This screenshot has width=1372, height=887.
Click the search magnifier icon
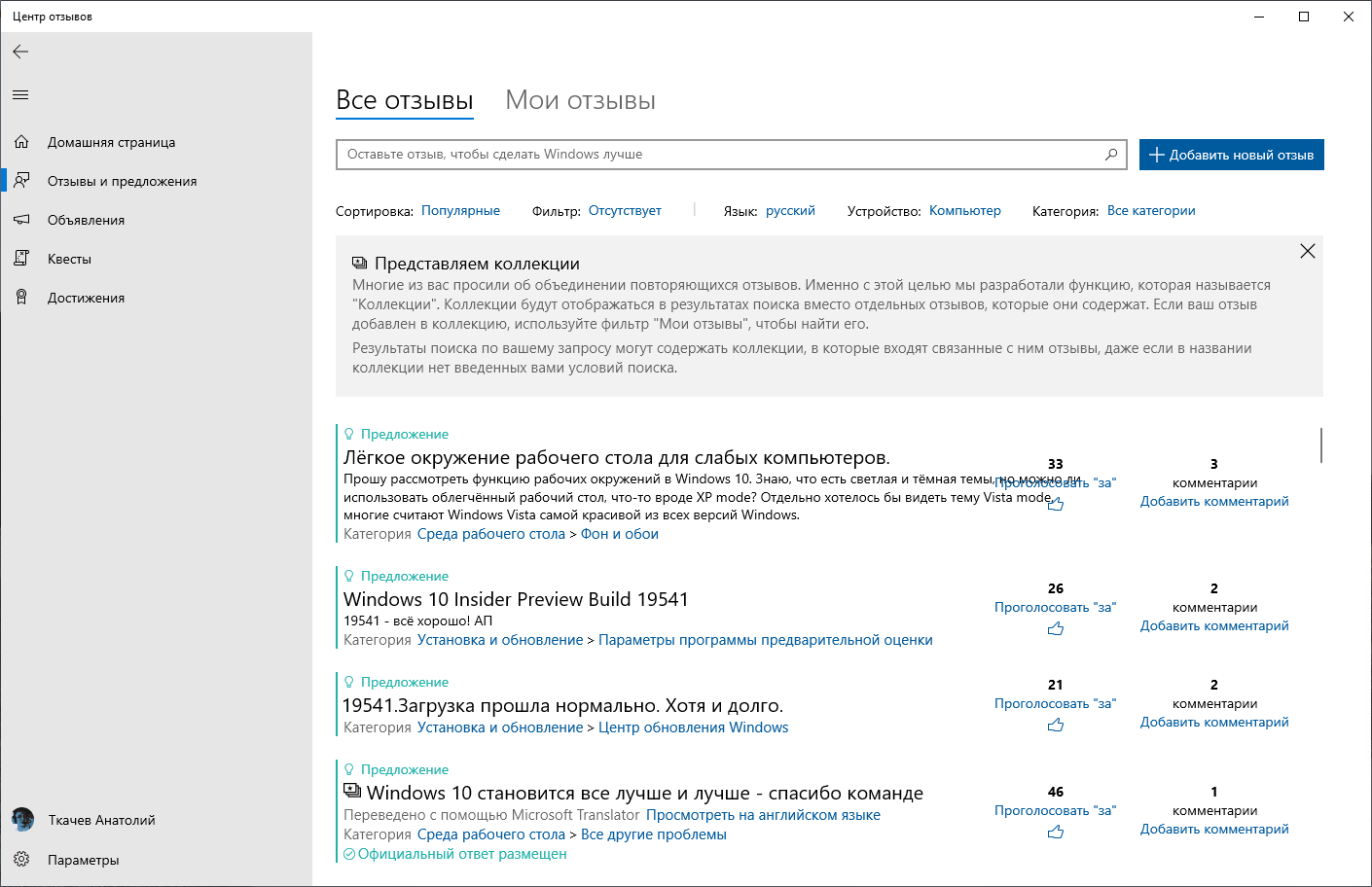tap(1111, 155)
